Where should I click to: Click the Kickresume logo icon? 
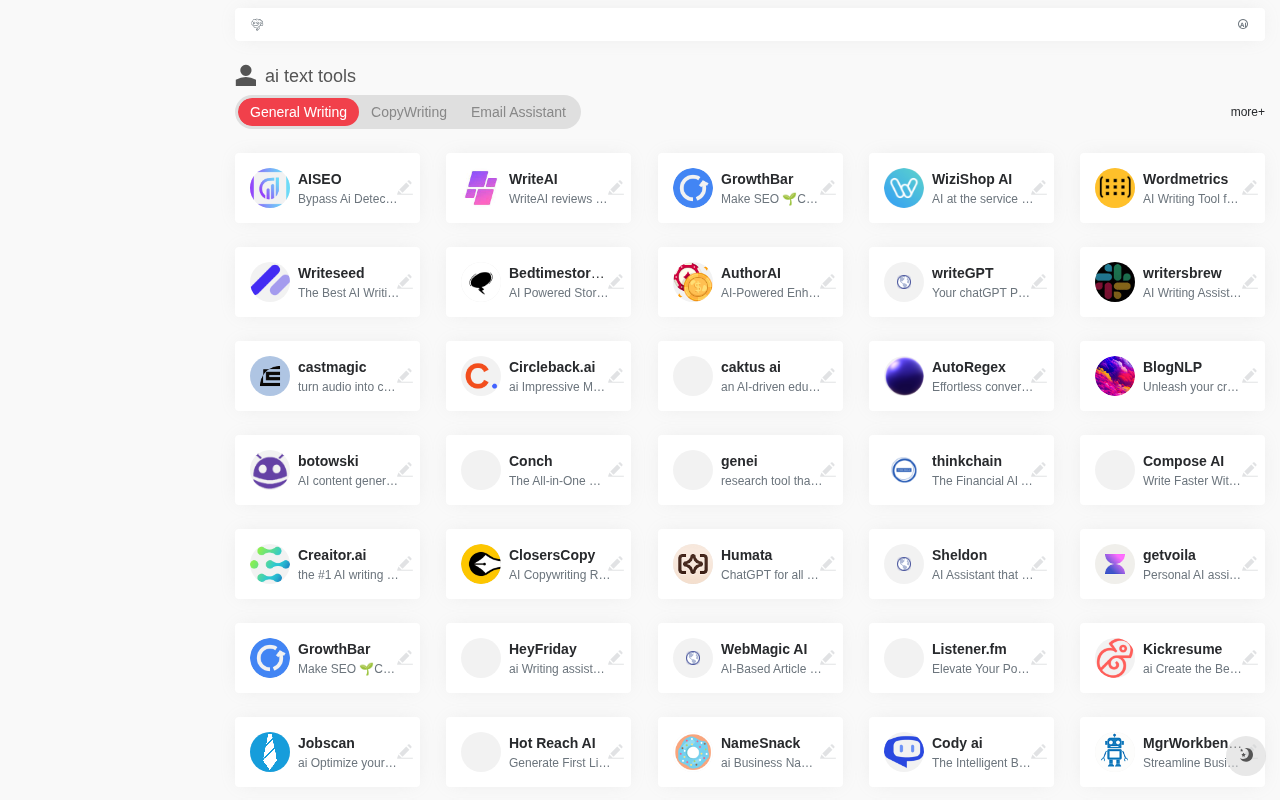click(x=1115, y=658)
